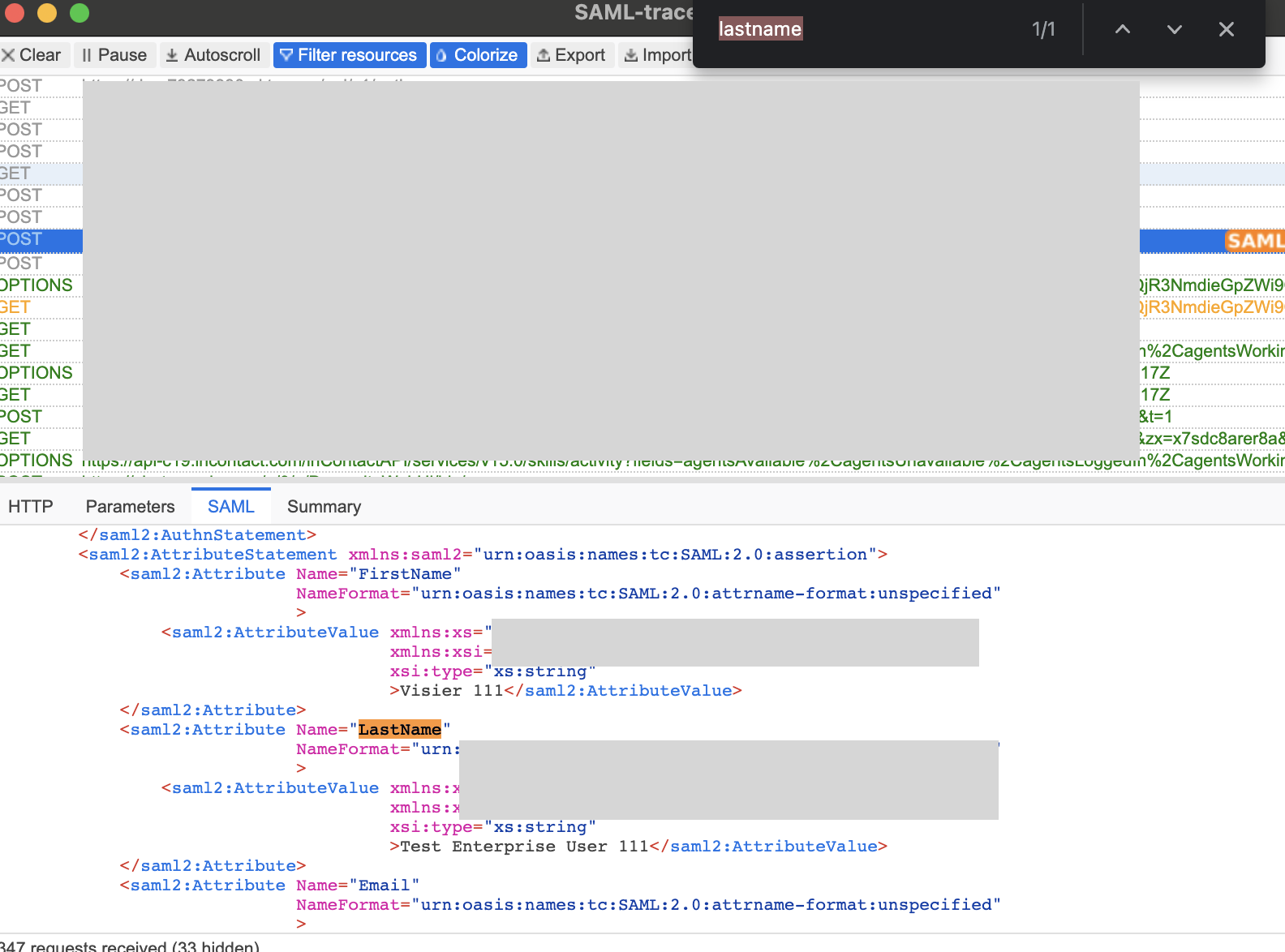Show the Summary tab

click(324, 507)
